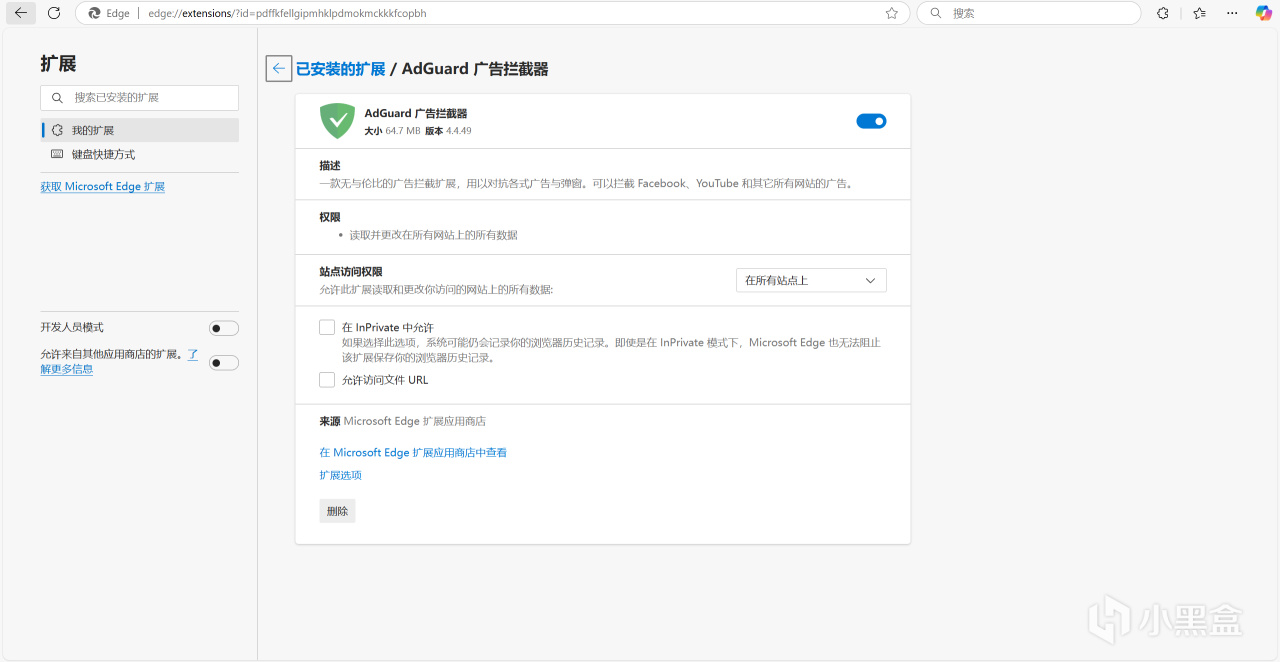Click the AdGuard 广告拦截器 card title
Viewport: 1280px width, 662px height.
[416, 114]
